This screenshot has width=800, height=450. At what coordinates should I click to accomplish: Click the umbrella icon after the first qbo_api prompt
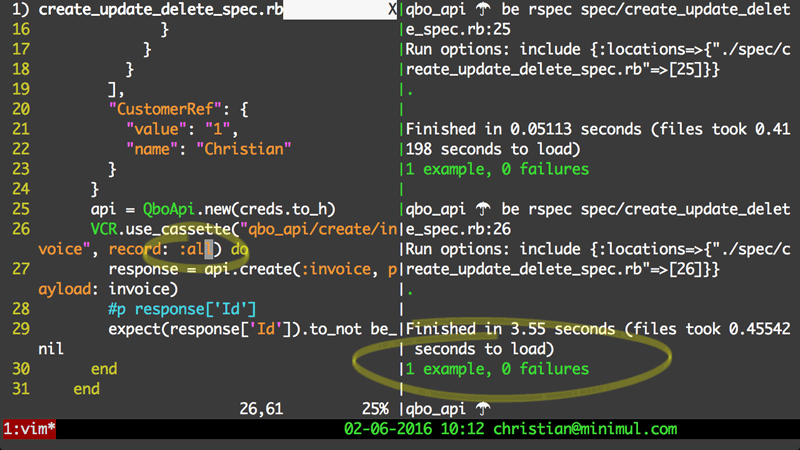pos(483,9)
